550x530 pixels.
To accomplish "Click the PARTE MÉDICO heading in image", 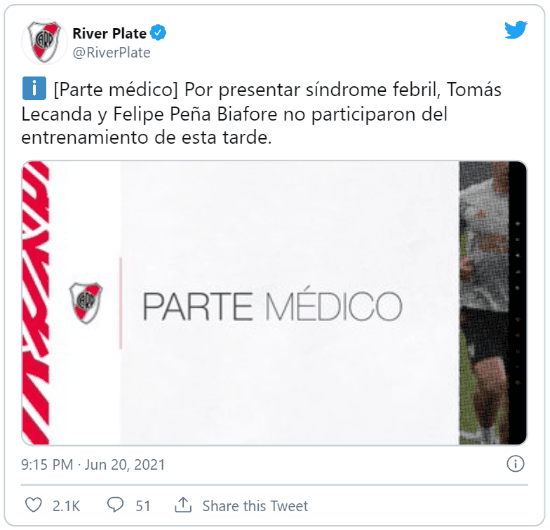I will 272,306.
